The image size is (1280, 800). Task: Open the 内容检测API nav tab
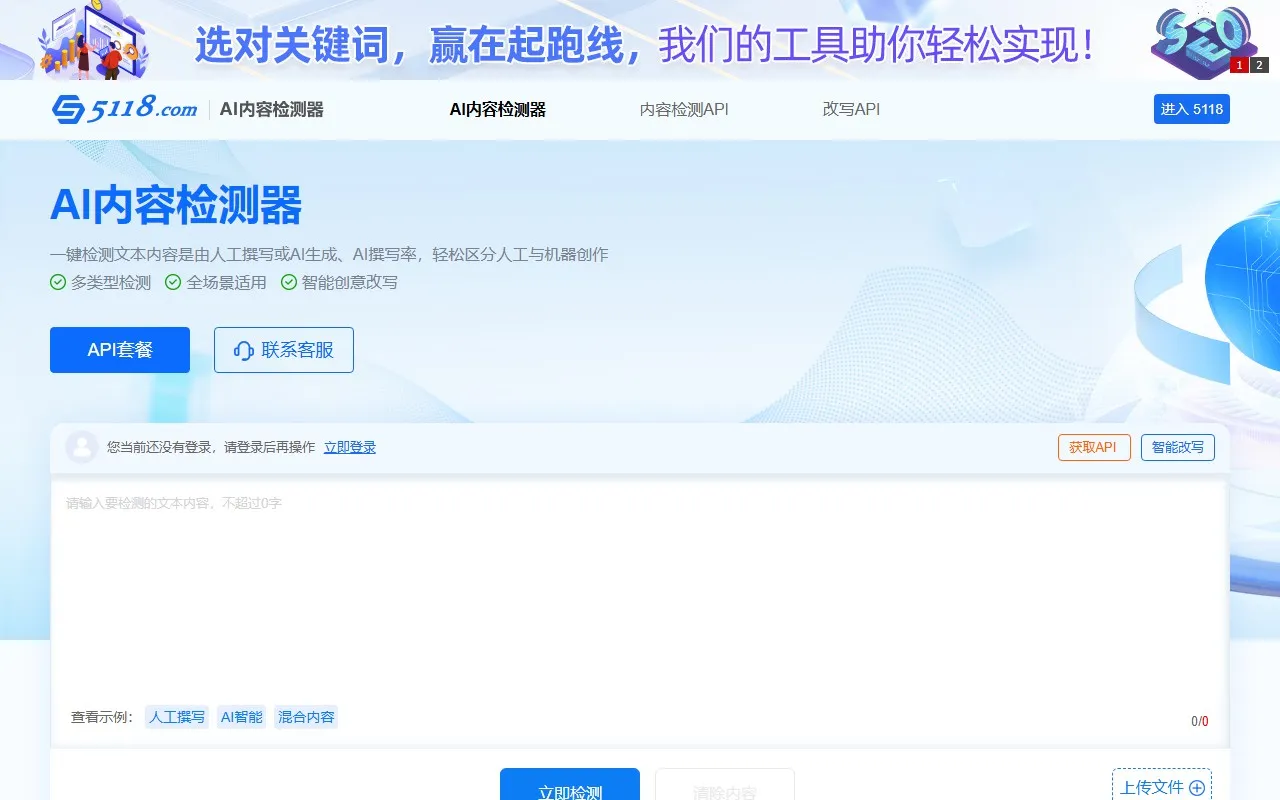[684, 110]
